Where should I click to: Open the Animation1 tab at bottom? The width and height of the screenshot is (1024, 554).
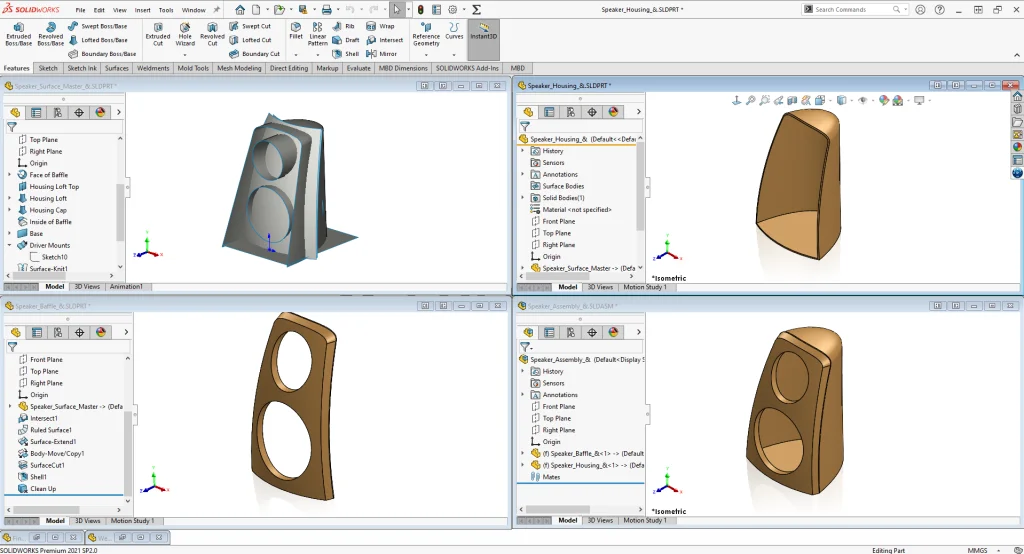tap(126, 286)
